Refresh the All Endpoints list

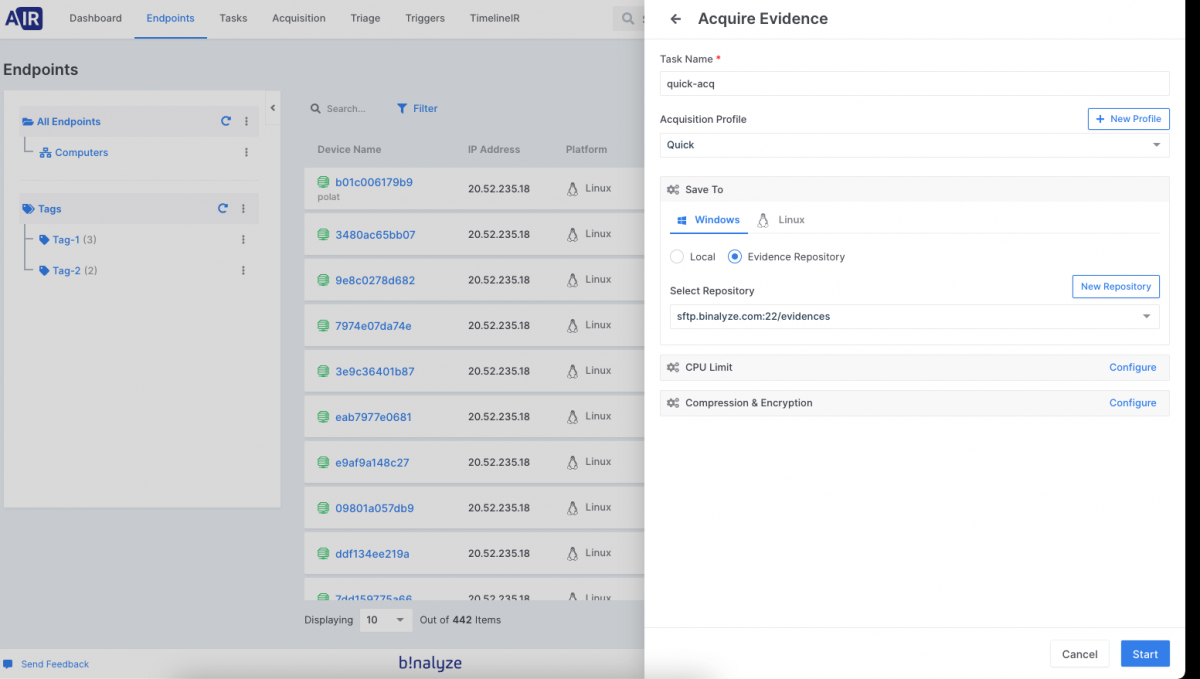click(x=226, y=121)
